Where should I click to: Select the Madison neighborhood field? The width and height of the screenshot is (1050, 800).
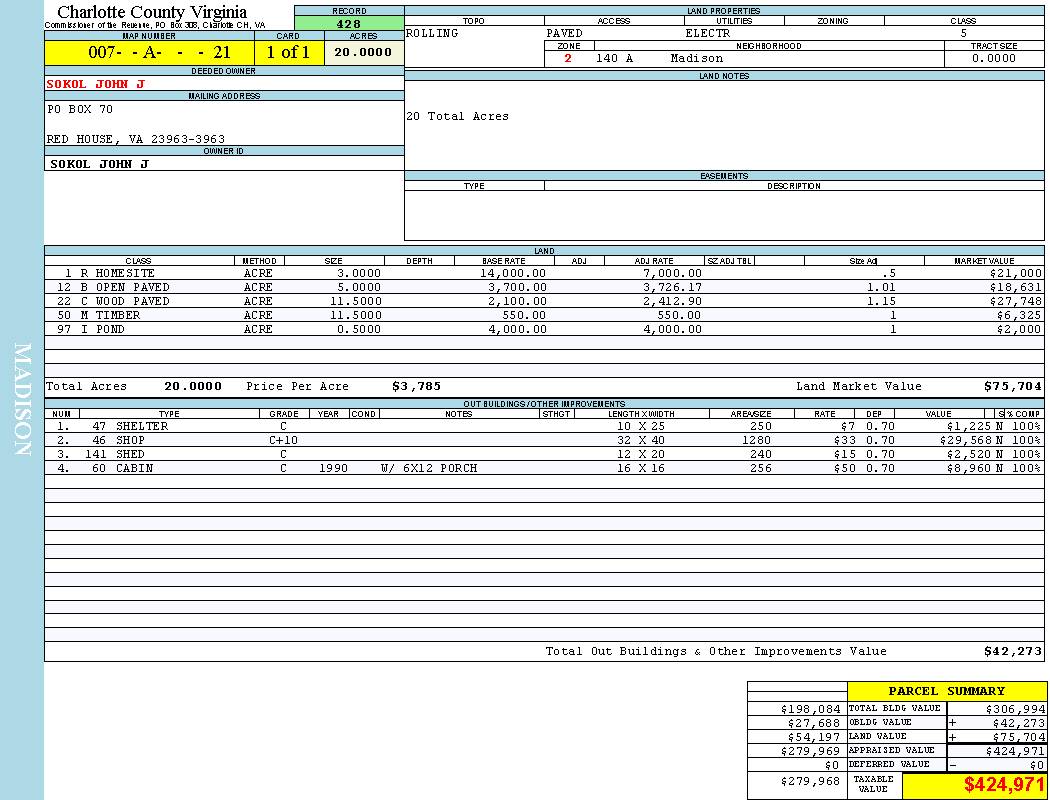tap(697, 58)
